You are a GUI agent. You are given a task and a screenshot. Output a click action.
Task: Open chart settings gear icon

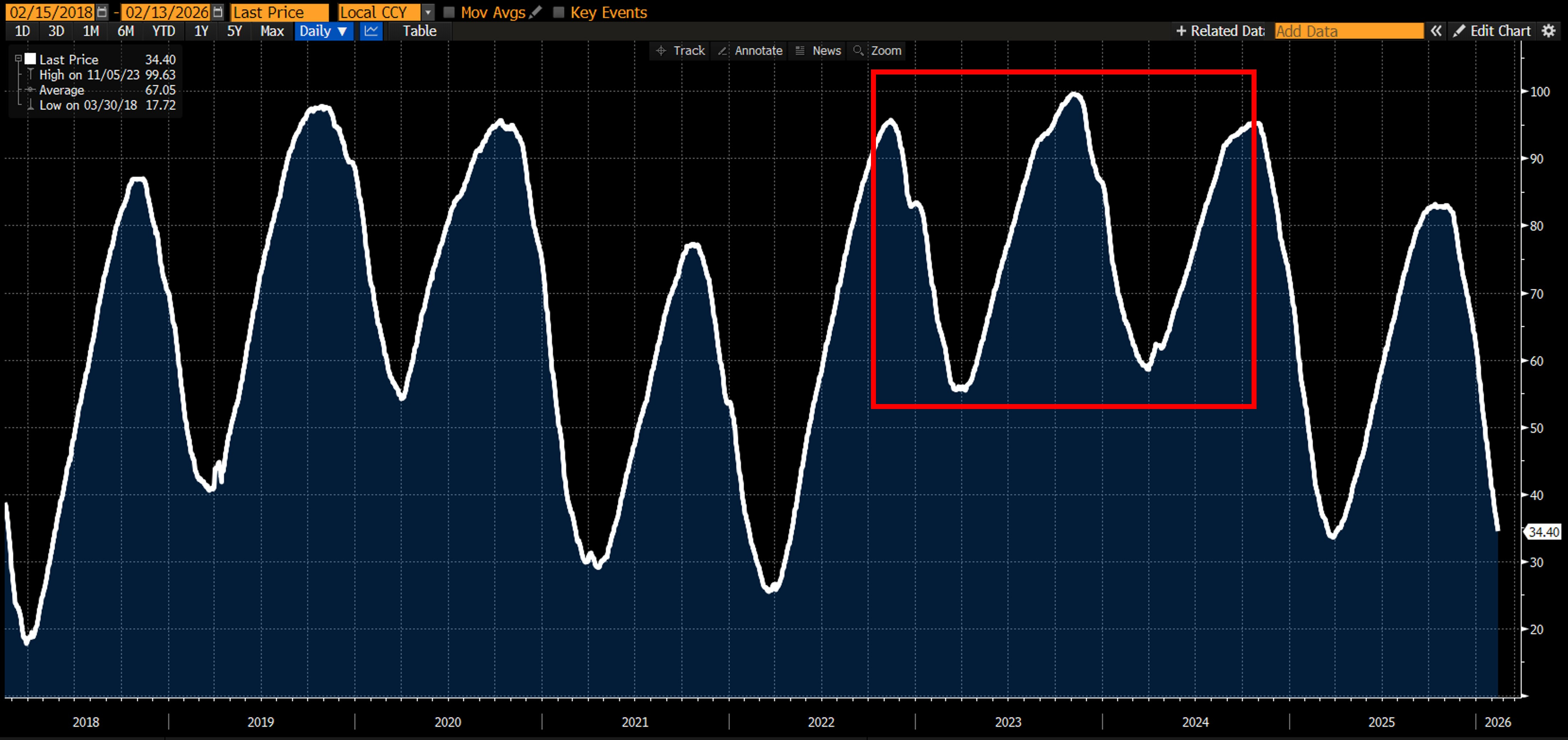pyautogui.click(x=1549, y=31)
